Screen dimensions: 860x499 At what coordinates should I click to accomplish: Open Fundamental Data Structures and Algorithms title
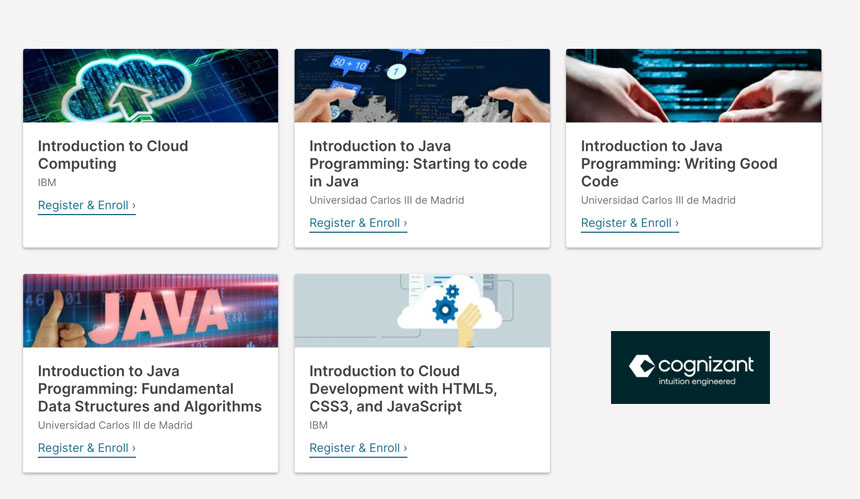pos(150,389)
